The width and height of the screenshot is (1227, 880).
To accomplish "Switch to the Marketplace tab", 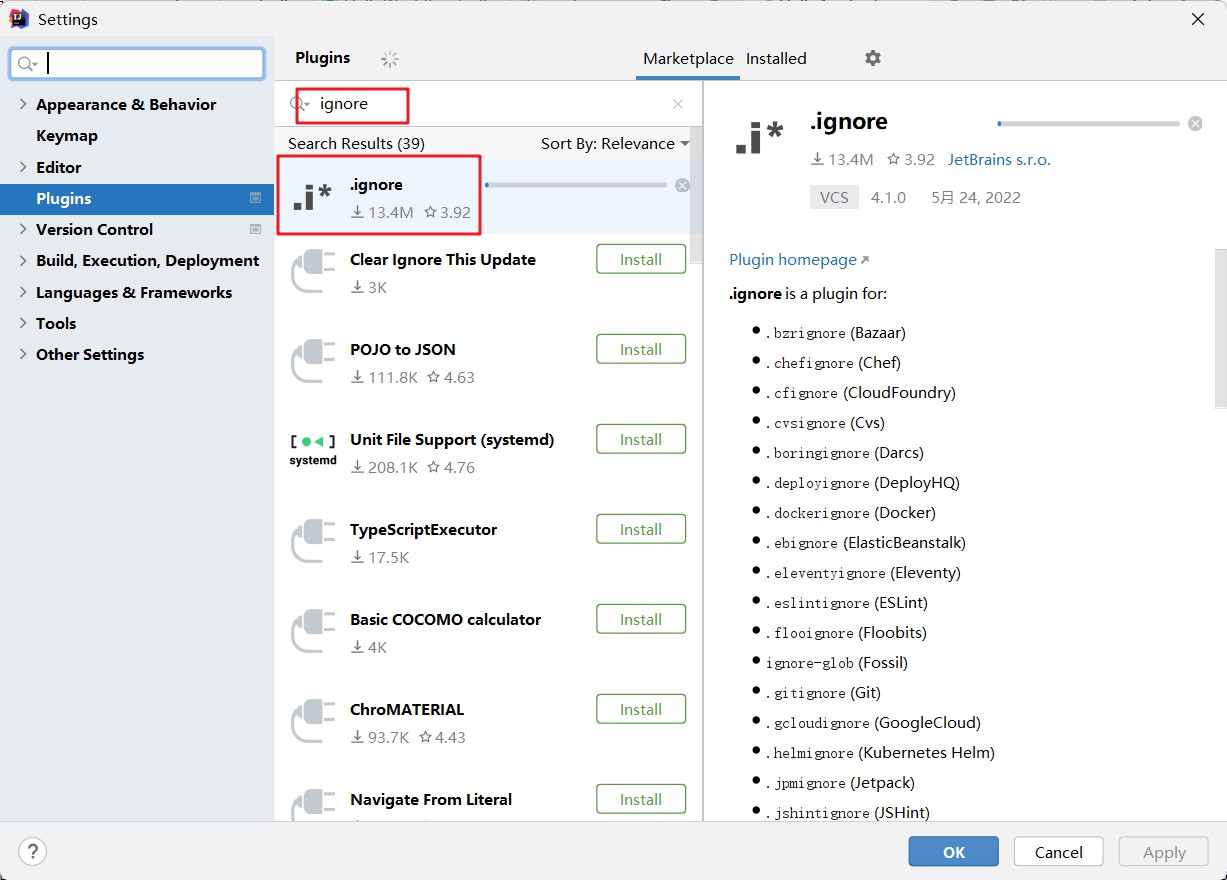I will pyautogui.click(x=688, y=59).
